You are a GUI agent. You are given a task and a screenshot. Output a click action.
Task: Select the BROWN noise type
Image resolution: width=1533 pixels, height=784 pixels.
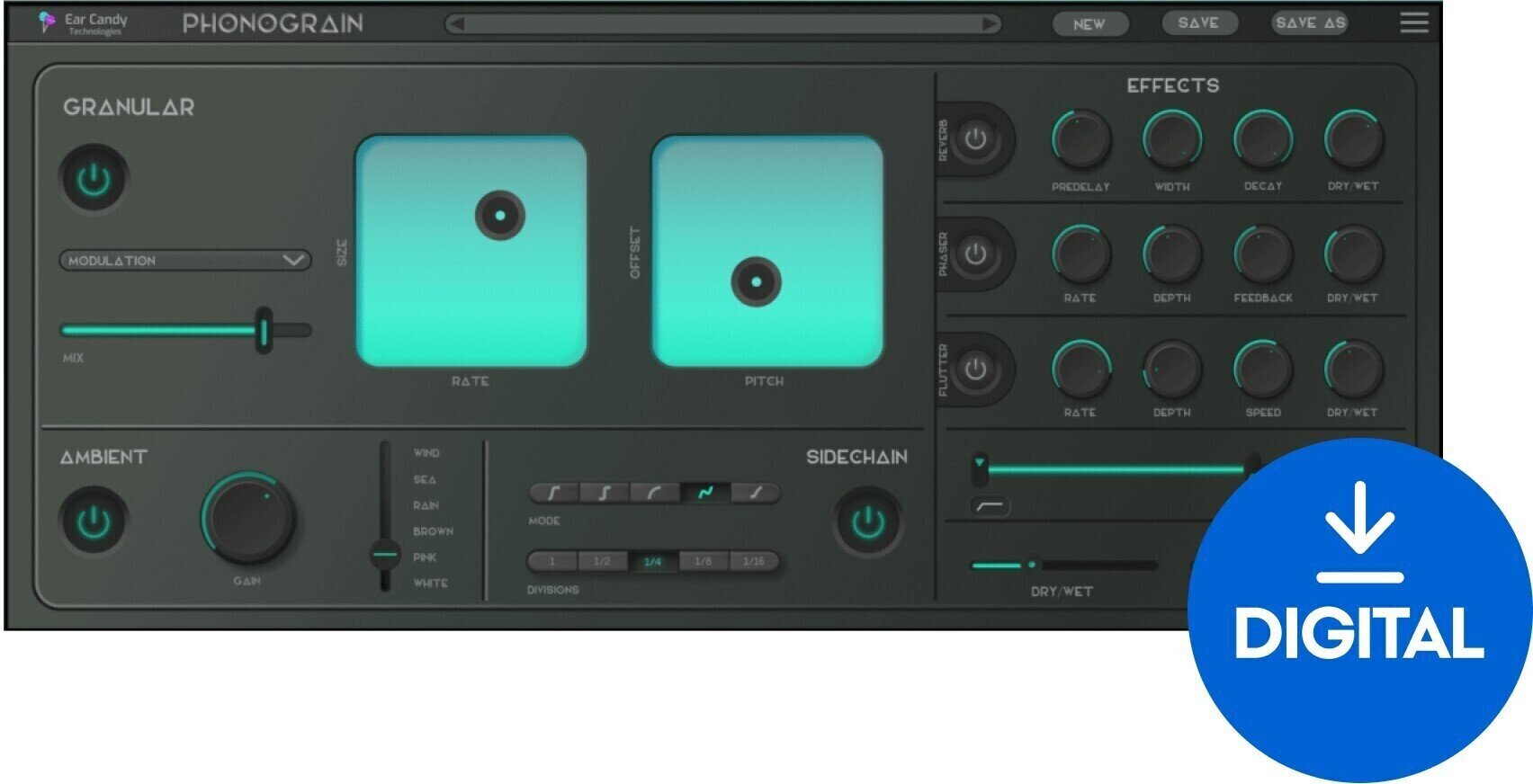pyautogui.click(x=433, y=531)
